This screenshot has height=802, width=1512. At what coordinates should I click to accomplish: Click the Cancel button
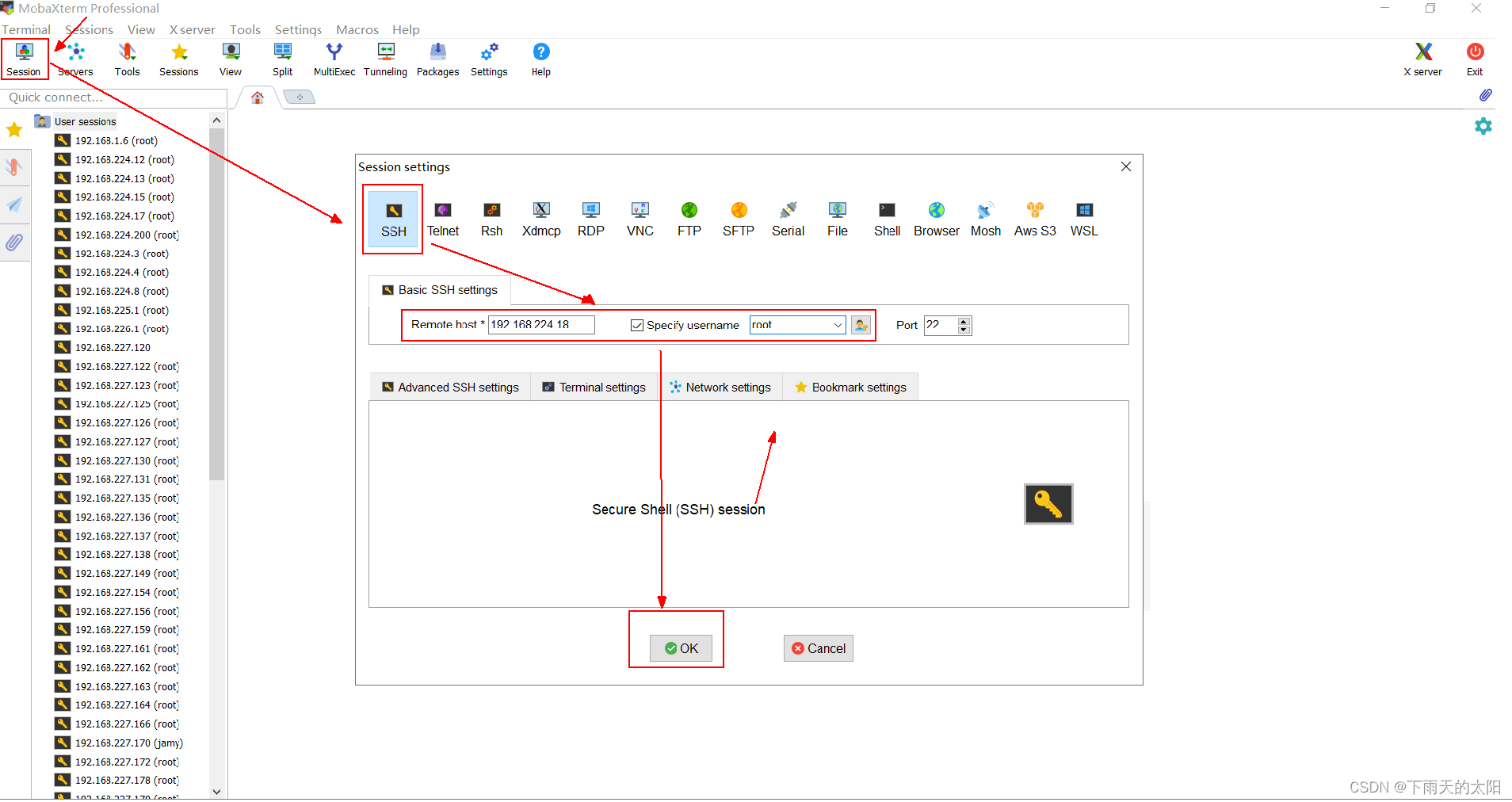[x=819, y=648]
